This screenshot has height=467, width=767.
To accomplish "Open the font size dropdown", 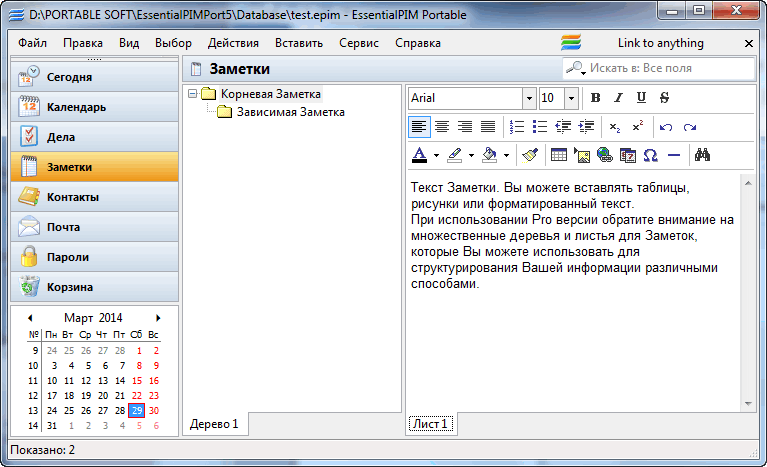I will pyautogui.click(x=571, y=98).
